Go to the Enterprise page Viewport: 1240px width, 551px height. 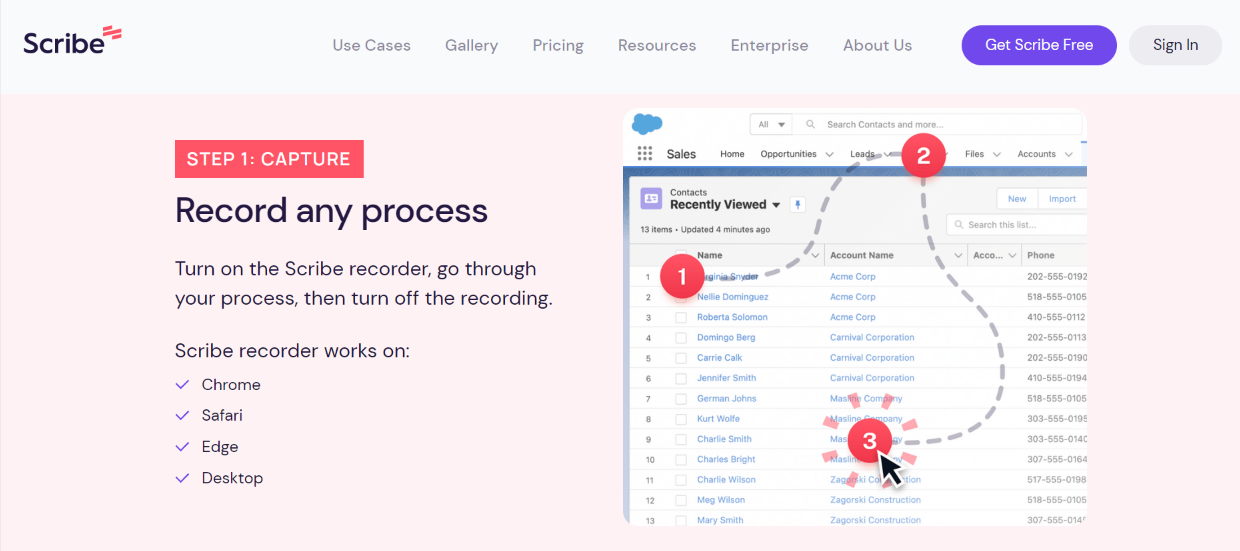click(770, 45)
